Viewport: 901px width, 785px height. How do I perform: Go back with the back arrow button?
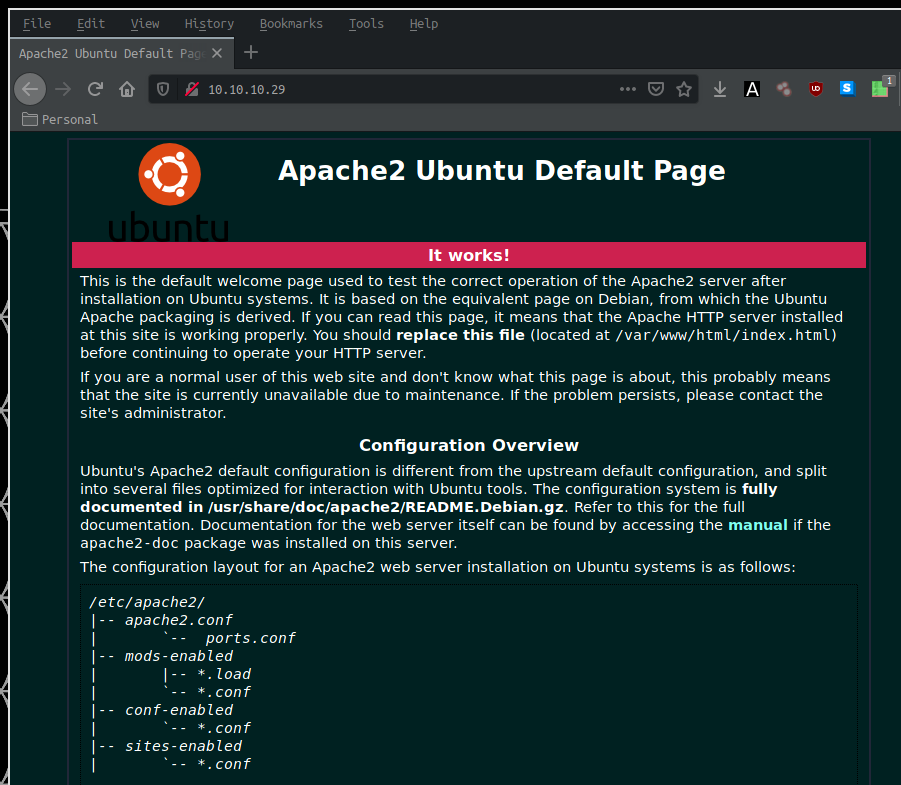pyautogui.click(x=30, y=89)
